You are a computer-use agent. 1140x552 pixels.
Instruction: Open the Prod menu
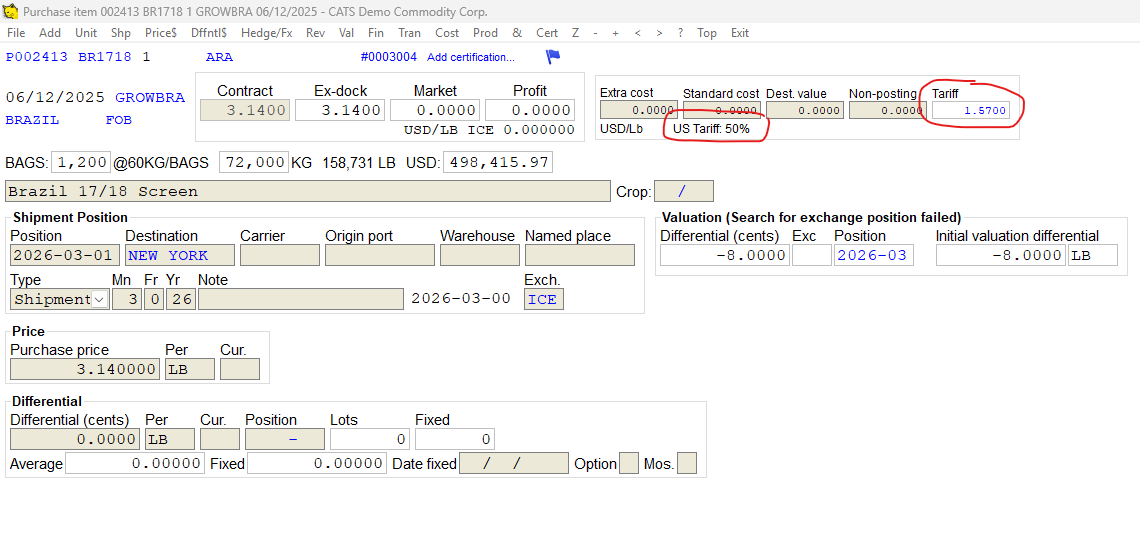click(485, 33)
